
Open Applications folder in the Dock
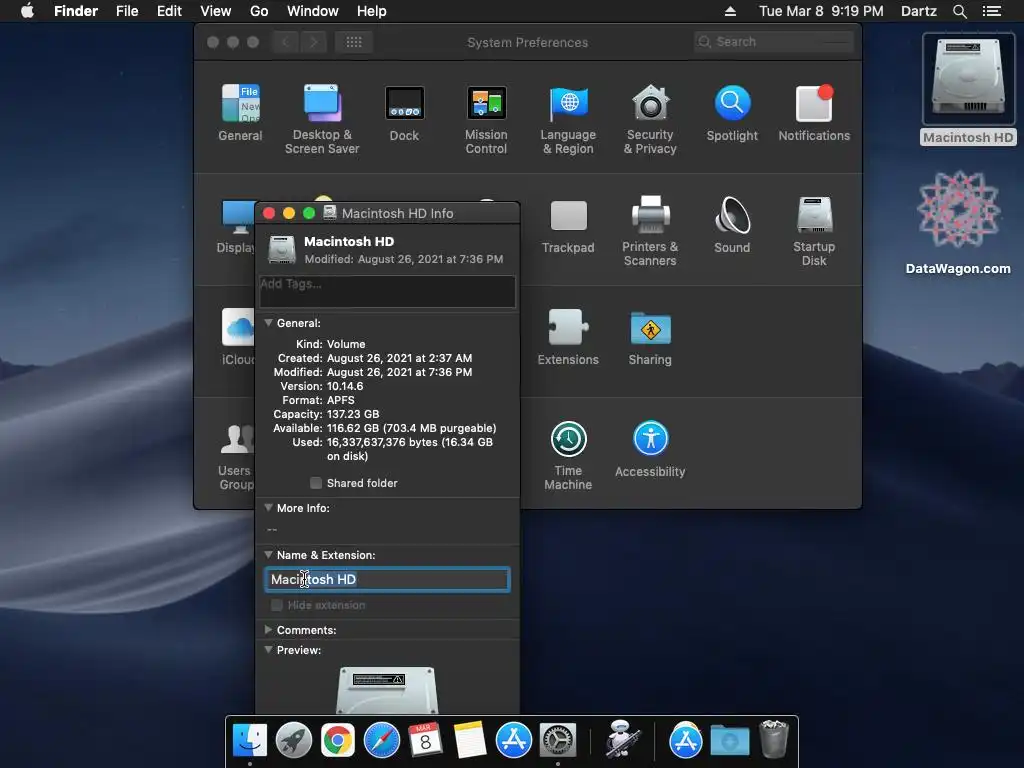(x=685, y=740)
